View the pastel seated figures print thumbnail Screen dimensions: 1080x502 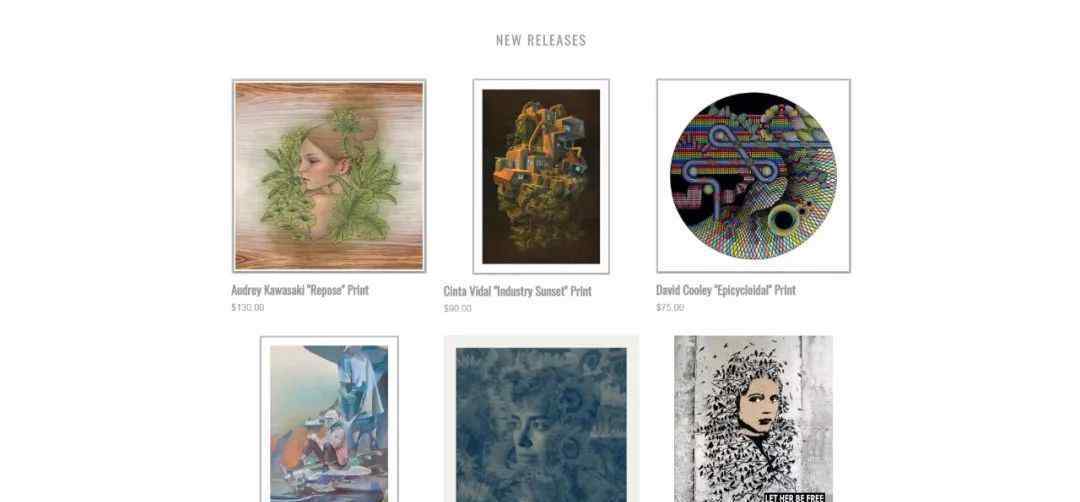[x=329, y=419]
